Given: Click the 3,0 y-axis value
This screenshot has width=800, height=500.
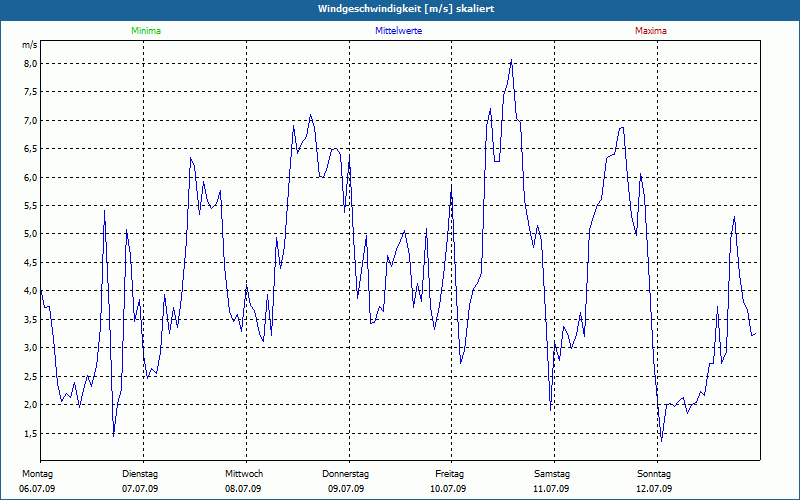Looking at the screenshot, I should [x=30, y=347].
